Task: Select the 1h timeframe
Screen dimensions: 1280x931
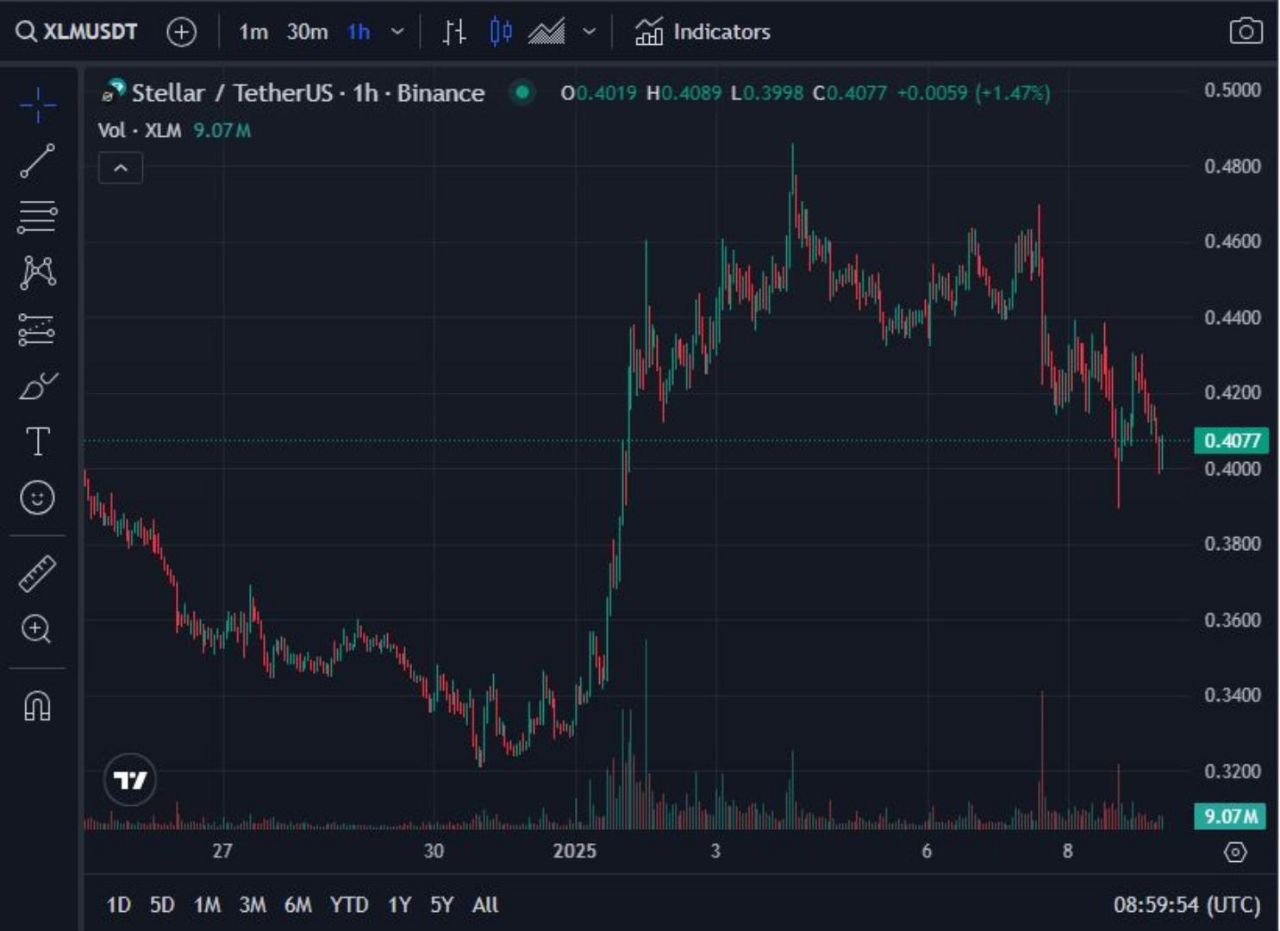Action: [358, 32]
